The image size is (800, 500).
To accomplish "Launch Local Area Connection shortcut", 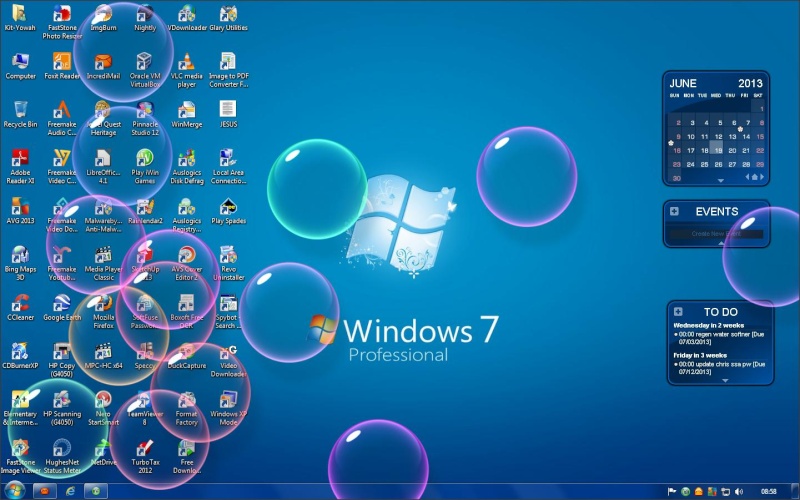I will coord(228,167).
